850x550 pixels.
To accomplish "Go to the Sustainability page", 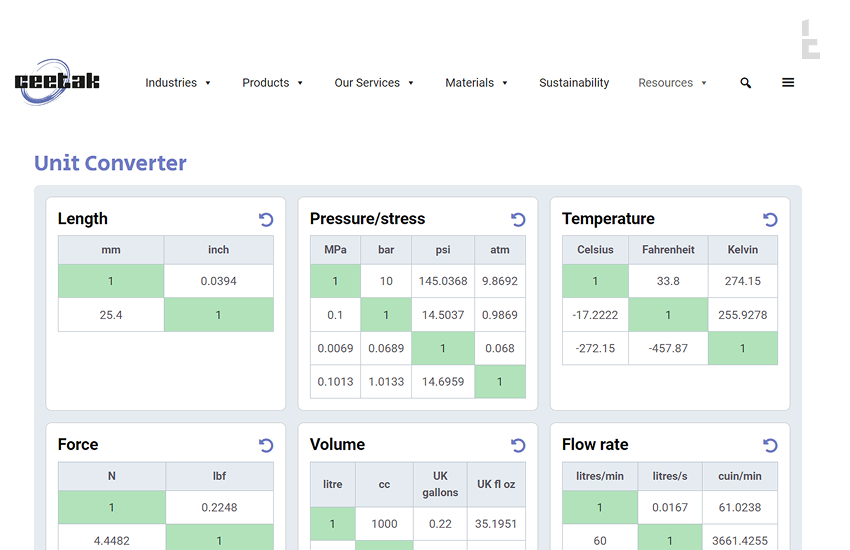I will [x=574, y=83].
